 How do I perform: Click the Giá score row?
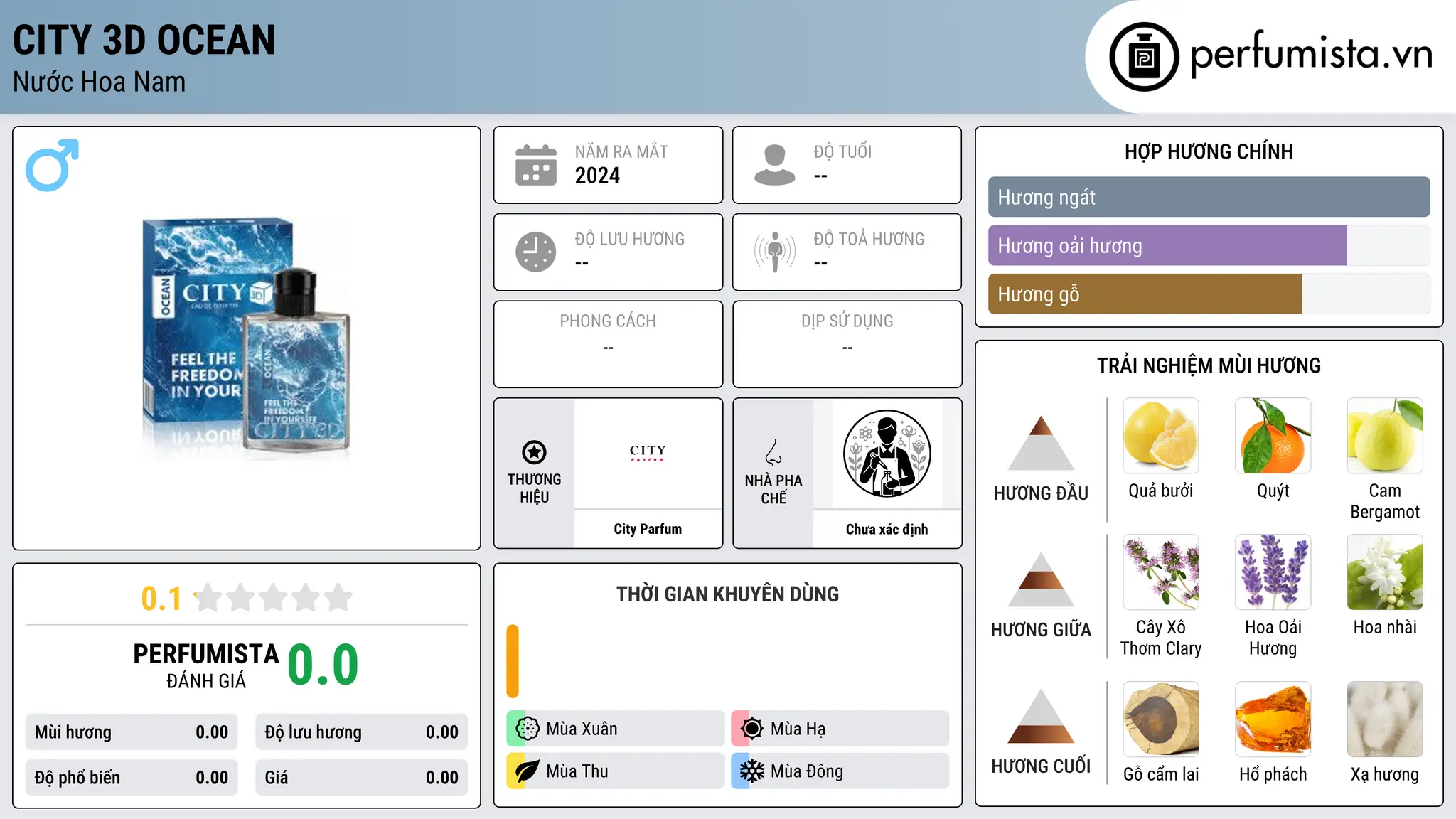361,778
